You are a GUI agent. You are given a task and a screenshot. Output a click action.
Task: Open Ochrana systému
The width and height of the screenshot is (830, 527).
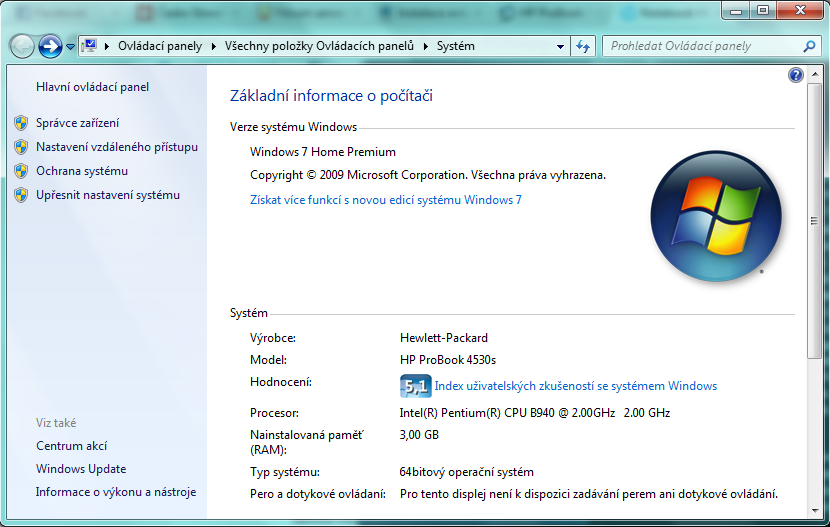82,171
